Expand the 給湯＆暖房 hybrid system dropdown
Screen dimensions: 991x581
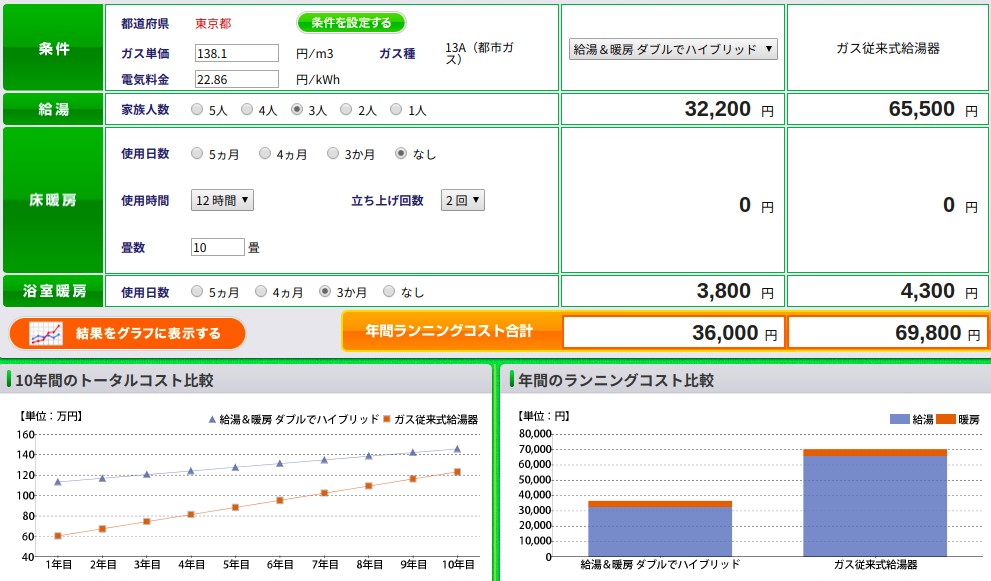[673, 48]
